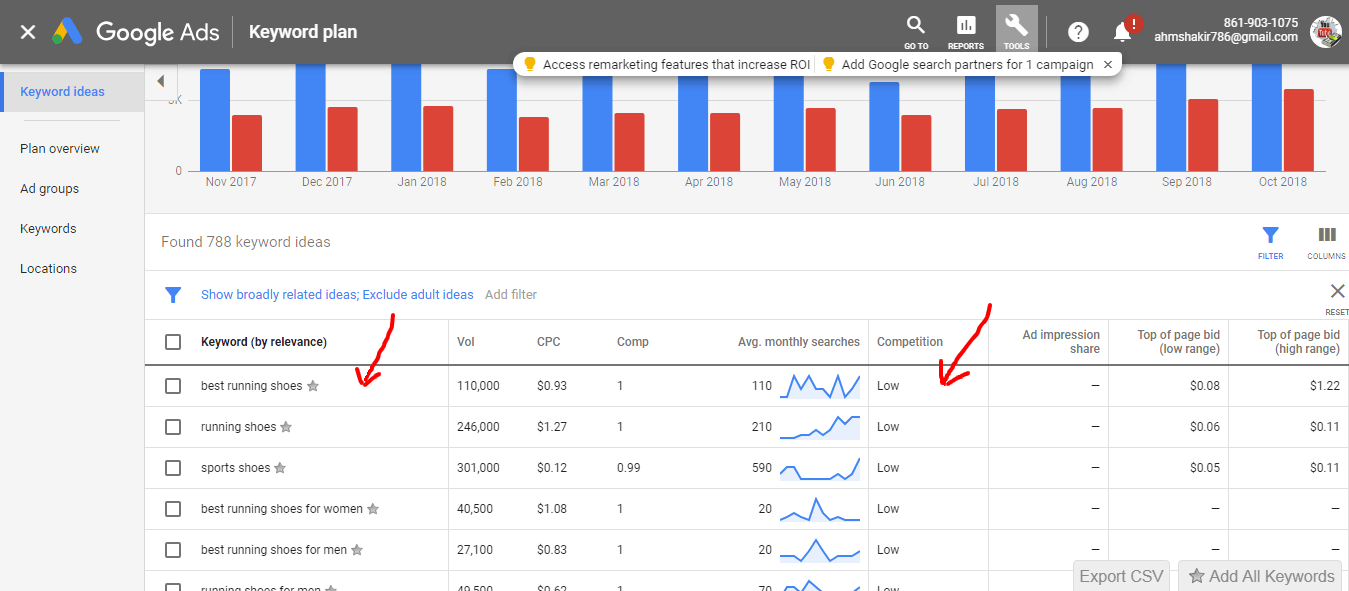The image size is (1349, 591).
Task: Click the '$1.22' high range bid cell
Action: [x=1325, y=386]
